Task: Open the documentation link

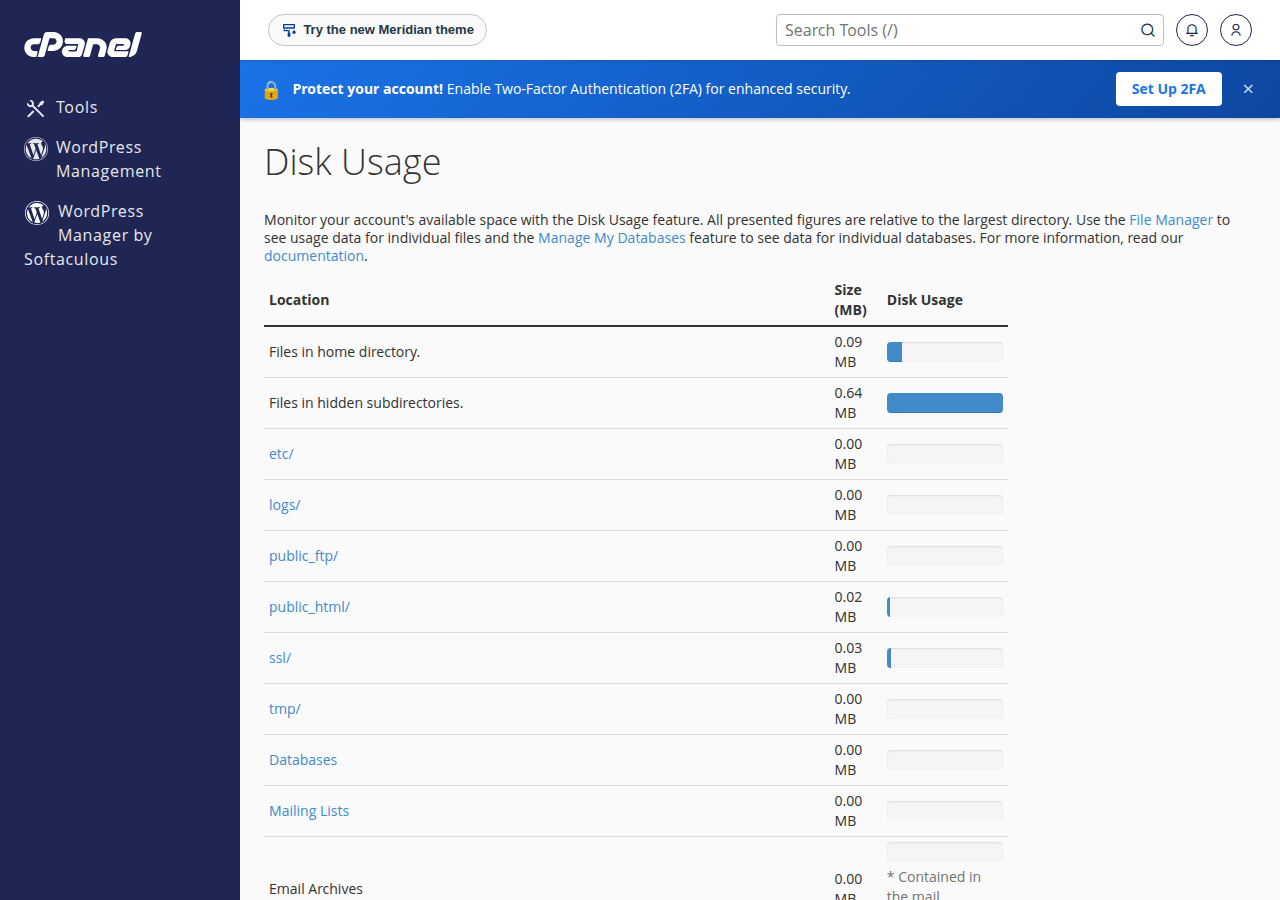Action: click(x=314, y=256)
